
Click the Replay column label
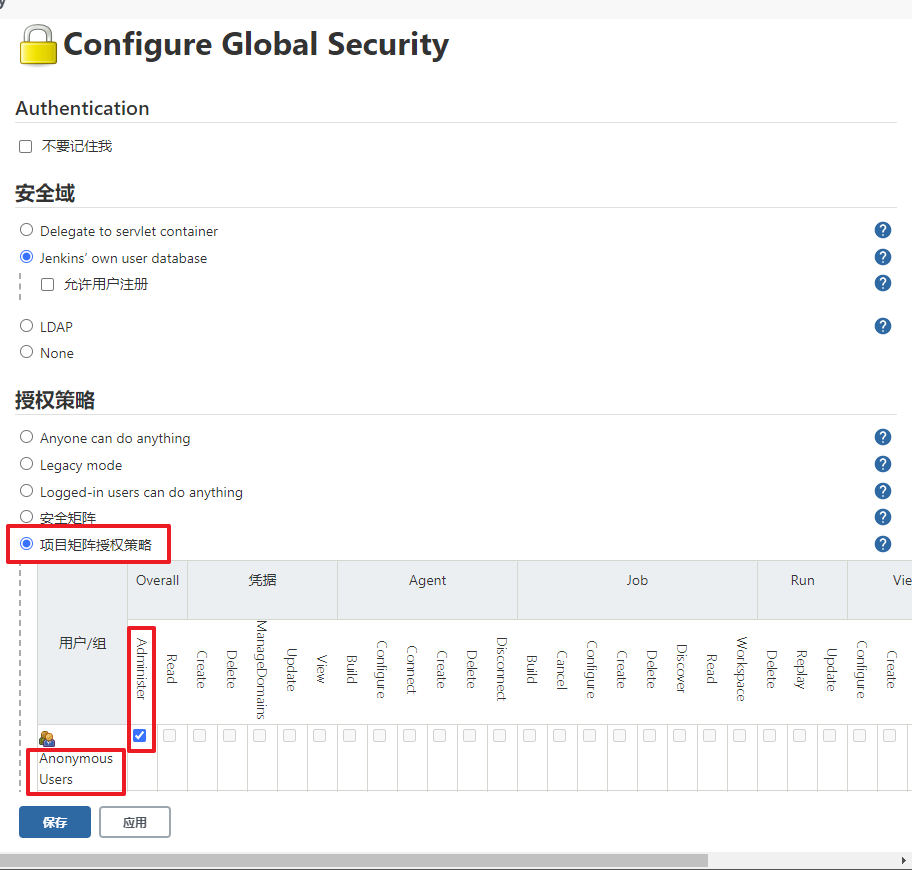tap(801, 669)
